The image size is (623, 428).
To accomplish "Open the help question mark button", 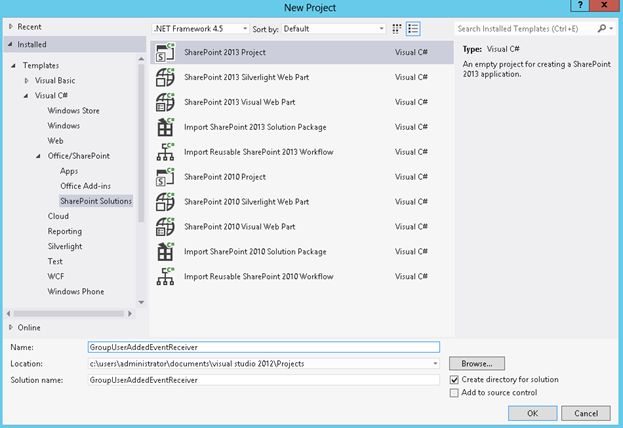I will (580, 6).
